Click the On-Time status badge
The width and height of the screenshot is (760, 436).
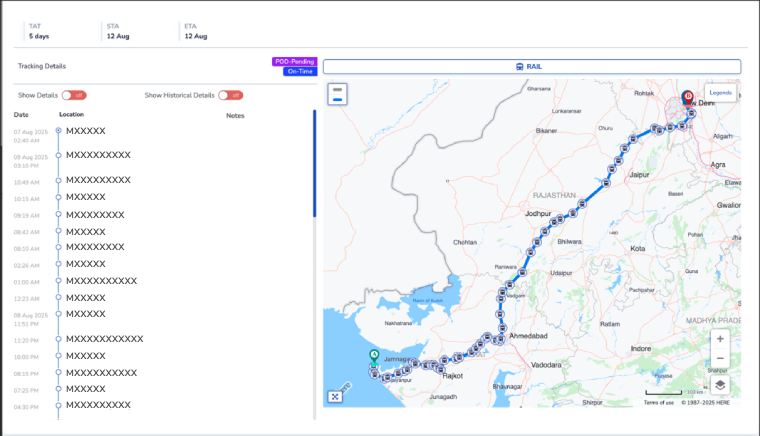click(299, 71)
